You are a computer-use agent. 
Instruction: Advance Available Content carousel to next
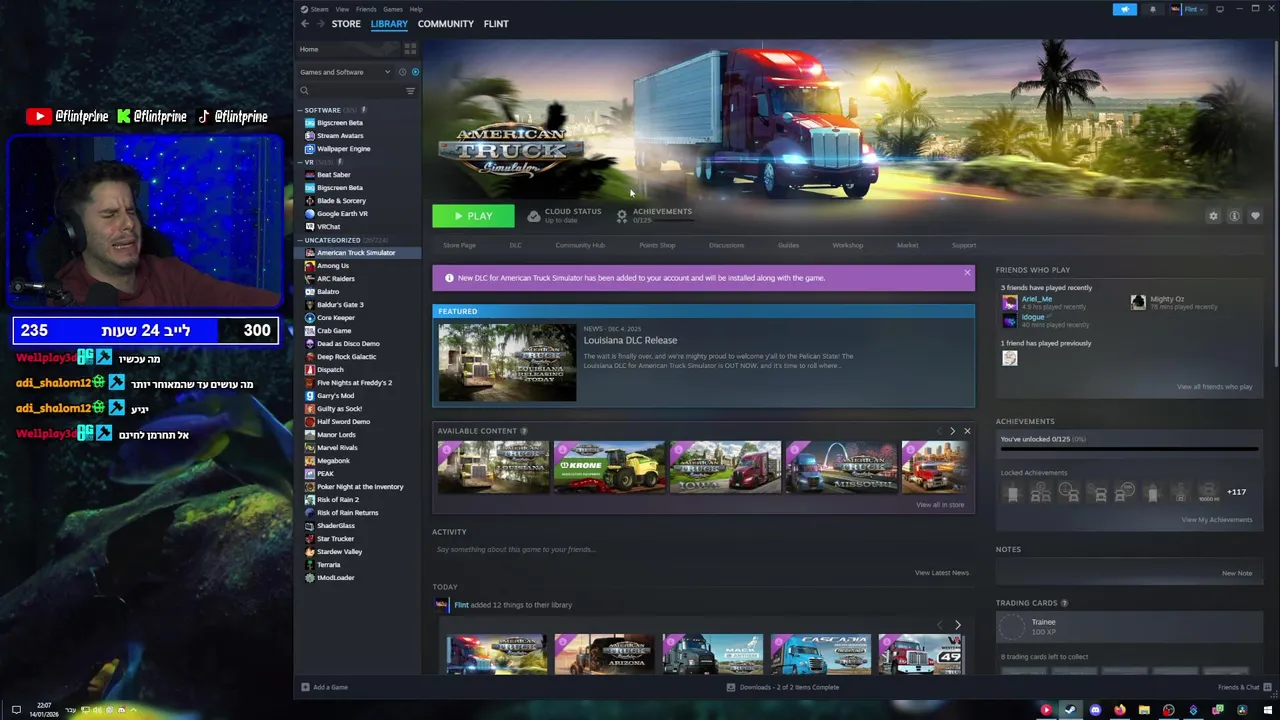(x=952, y=431)
